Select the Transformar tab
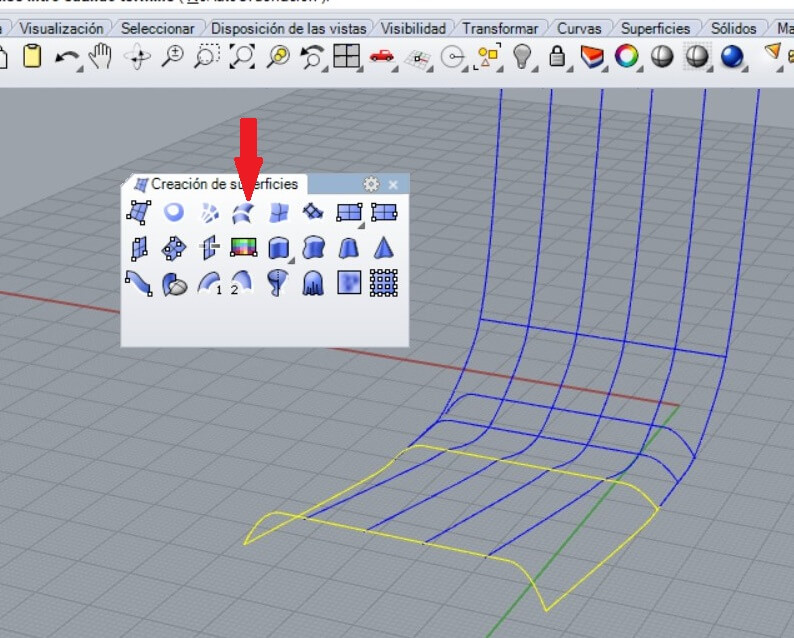Screen dimensions: 794x638 [x=500, y=28]
